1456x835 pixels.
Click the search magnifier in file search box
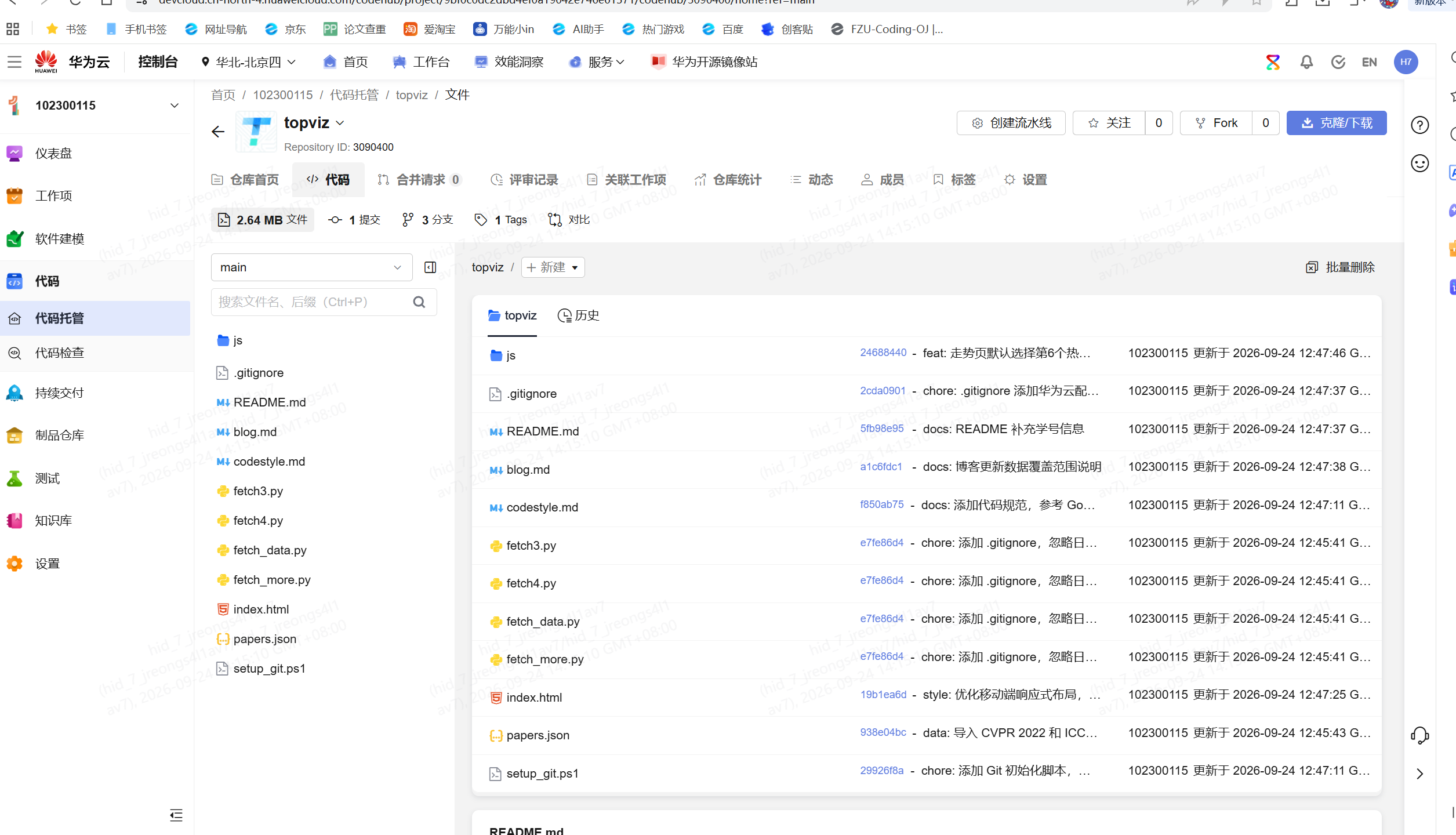tap(419, 302)
